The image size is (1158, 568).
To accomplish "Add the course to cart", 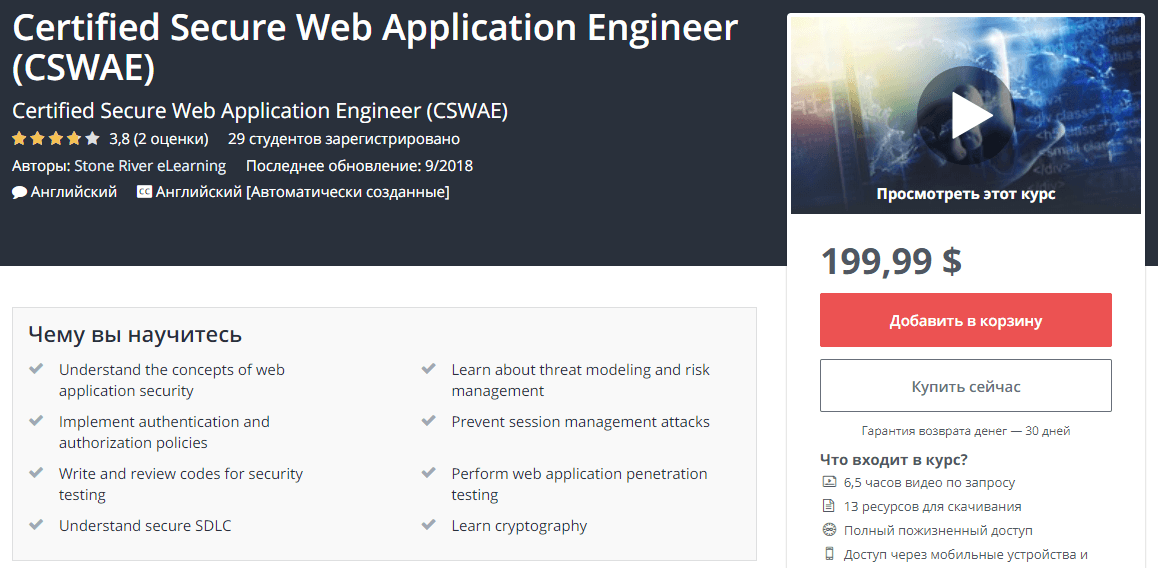I will point(965,320).
